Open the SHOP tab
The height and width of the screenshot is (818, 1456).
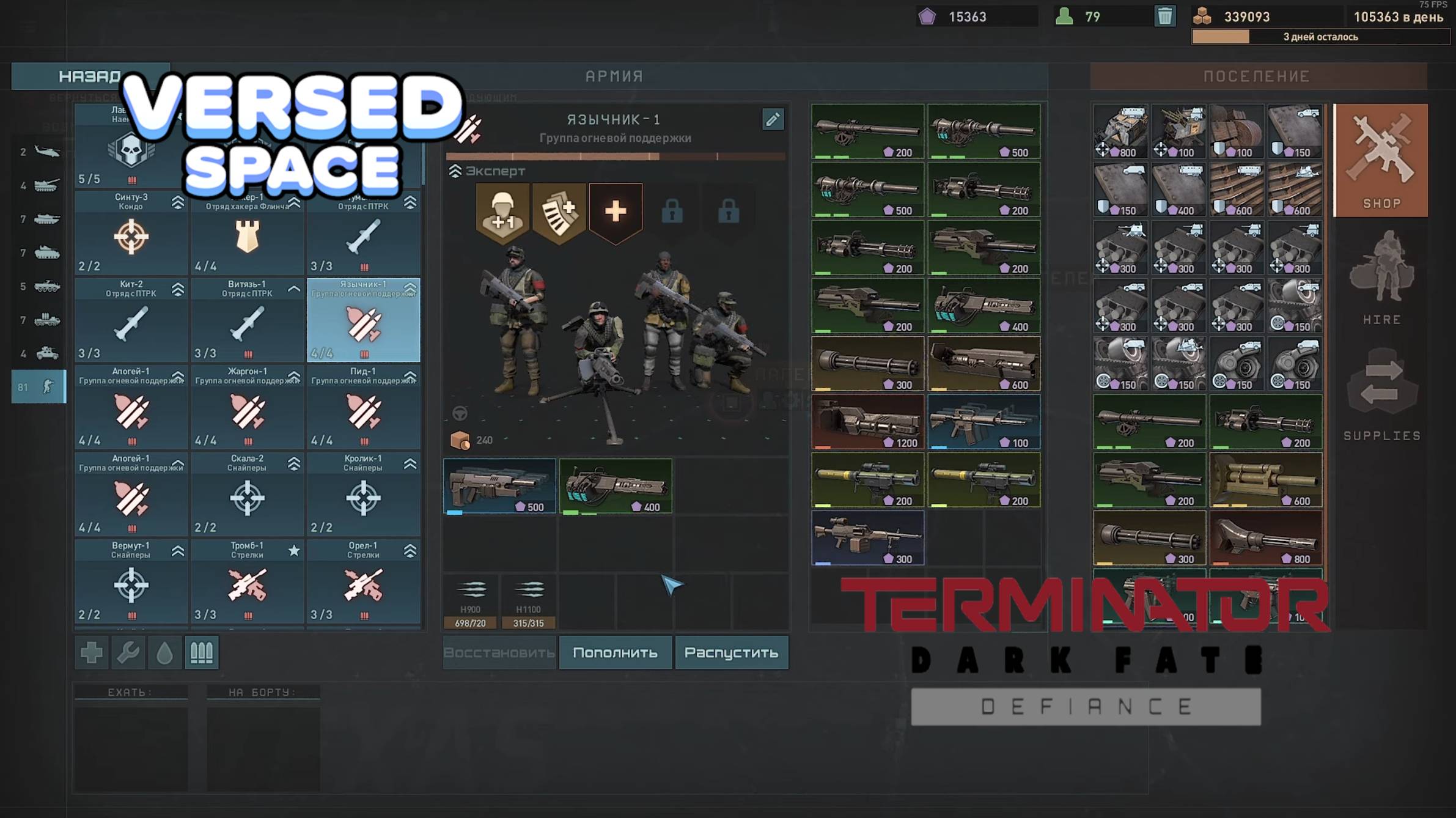[1381, 160]
